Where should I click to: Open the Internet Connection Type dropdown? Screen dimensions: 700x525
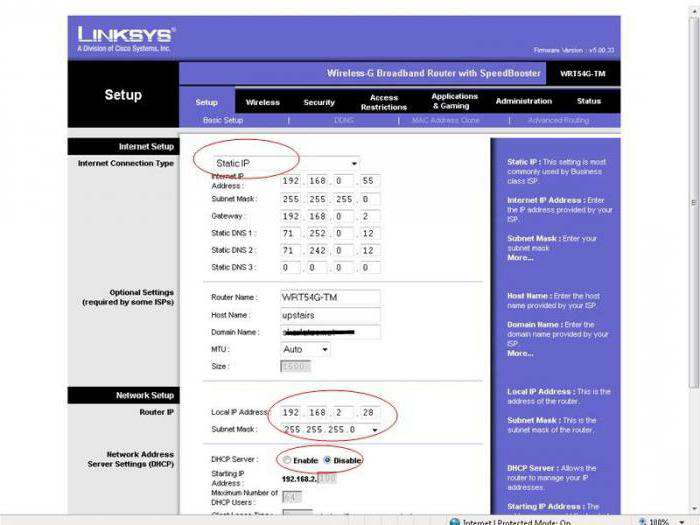tap(353, 163)
